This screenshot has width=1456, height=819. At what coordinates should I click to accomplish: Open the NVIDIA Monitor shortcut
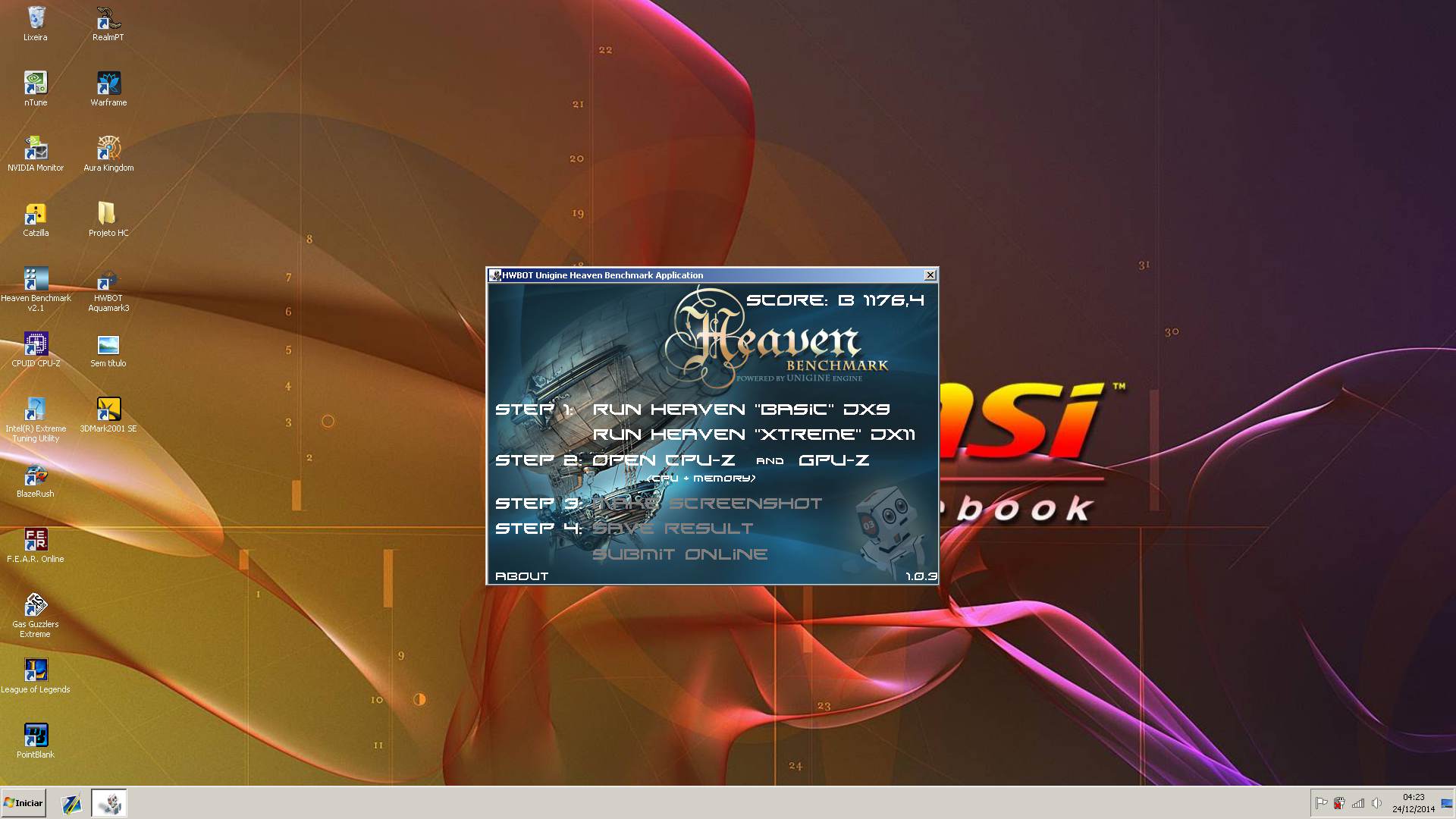pyautogui.click(x=36, y=154)
